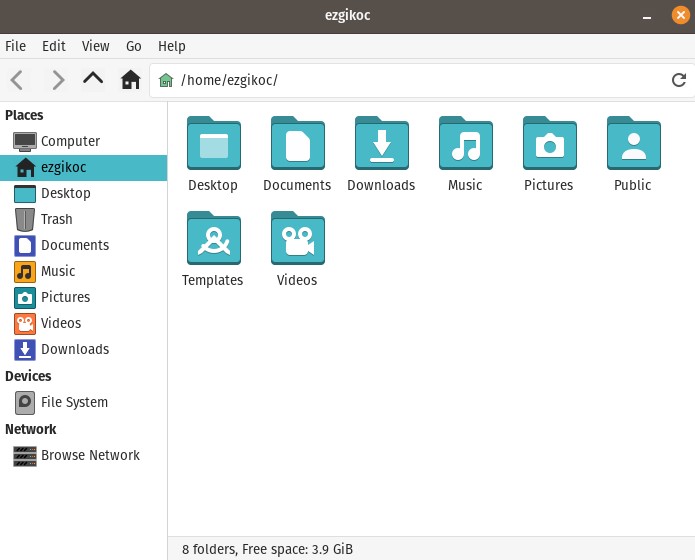Reload the current folder view

[x=679, y=80]
